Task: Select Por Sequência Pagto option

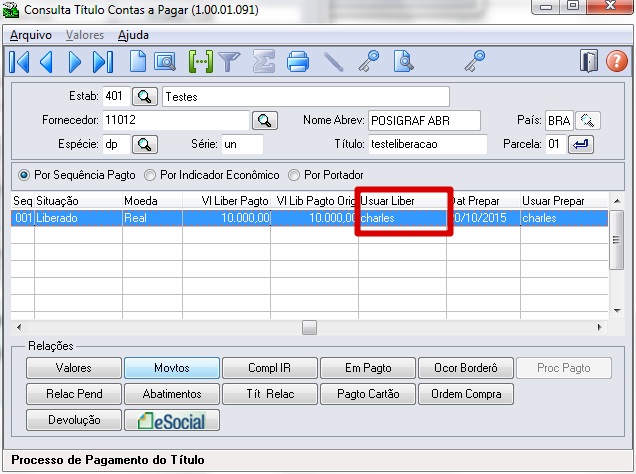Action: point(77,175)
